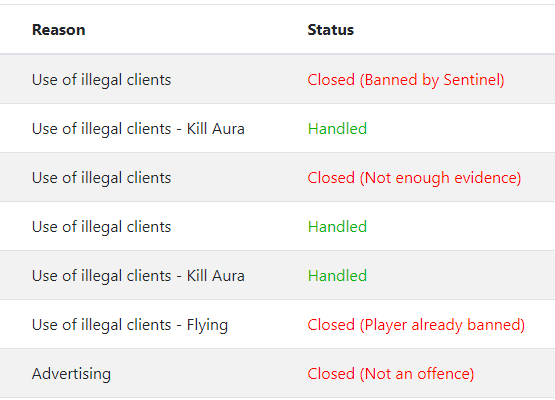Click blank area right of Not an offence
The image size is (555, 400).
point(515,374)
